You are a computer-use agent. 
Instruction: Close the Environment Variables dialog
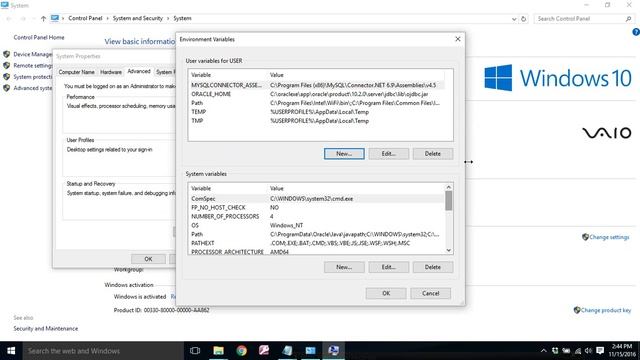coord(458,39)
